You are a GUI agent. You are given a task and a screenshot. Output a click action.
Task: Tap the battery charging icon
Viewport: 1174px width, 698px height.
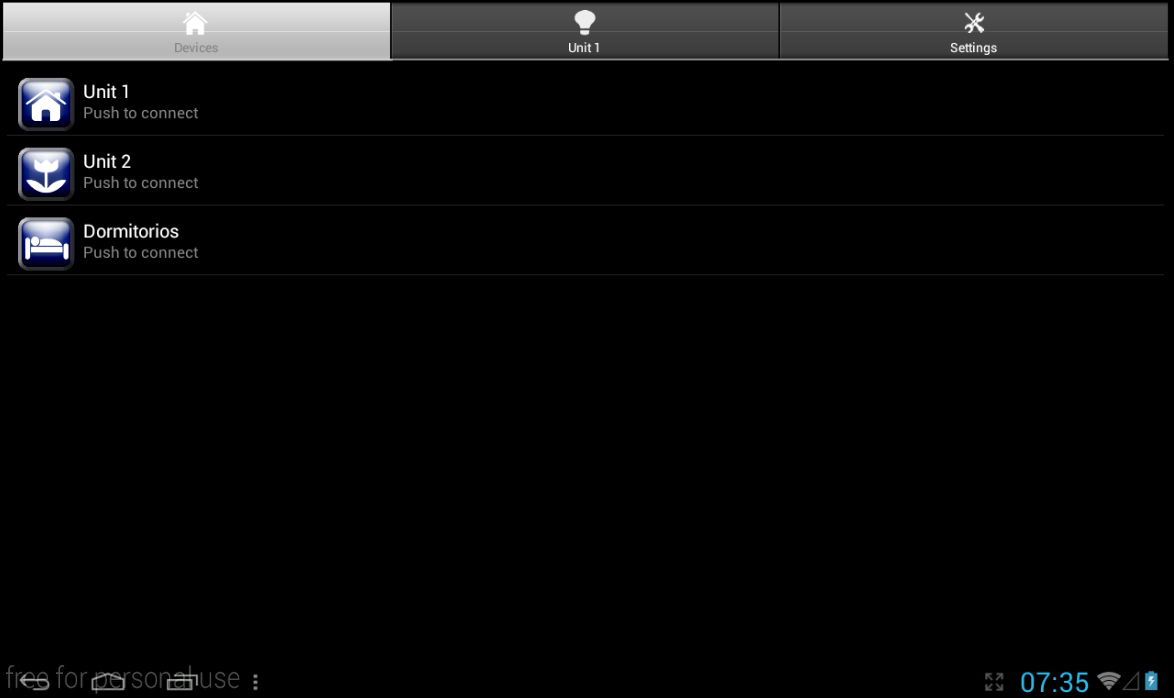click(1152, 681)
